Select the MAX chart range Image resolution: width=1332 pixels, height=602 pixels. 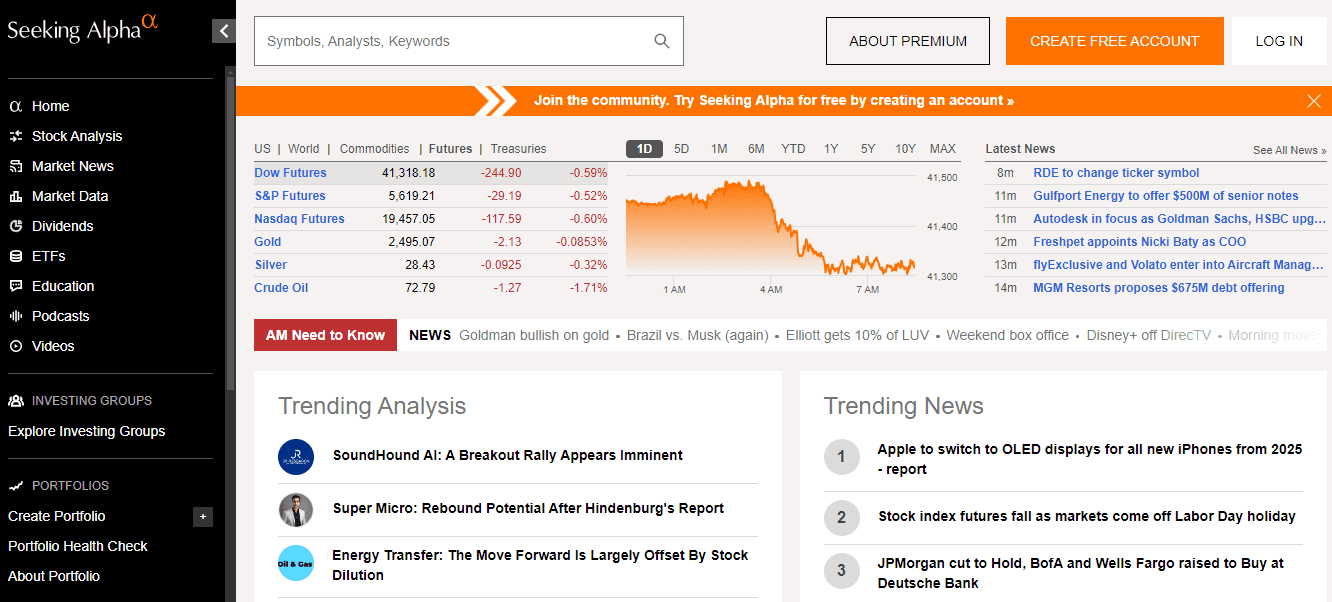(x=943, y=149)
